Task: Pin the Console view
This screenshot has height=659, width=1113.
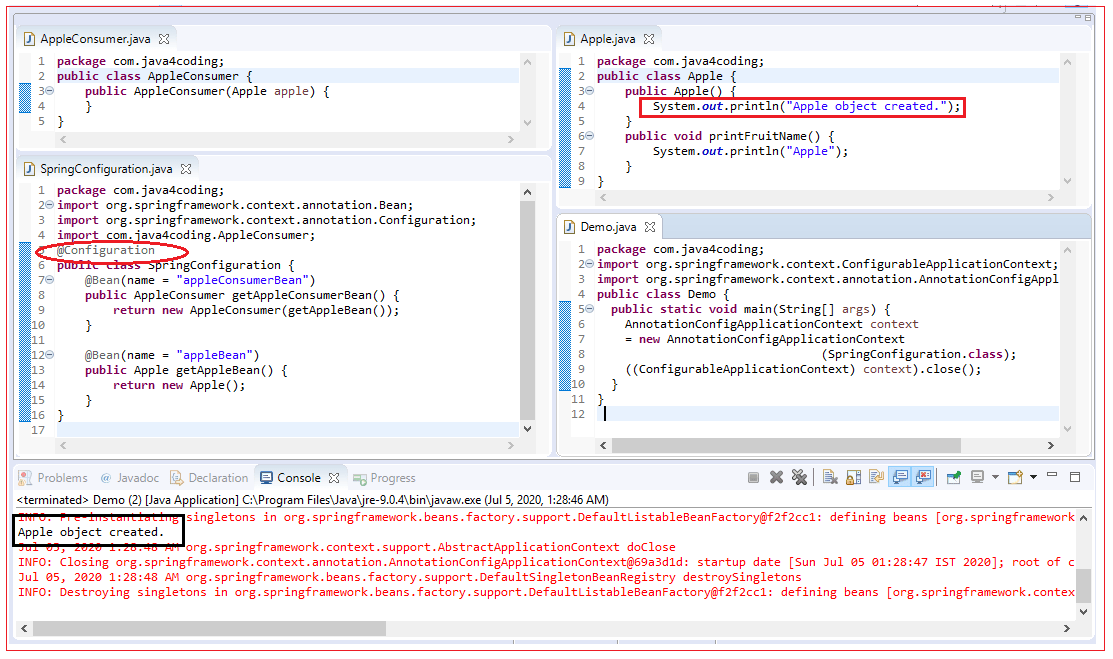Action: click(x=953, y=477)
